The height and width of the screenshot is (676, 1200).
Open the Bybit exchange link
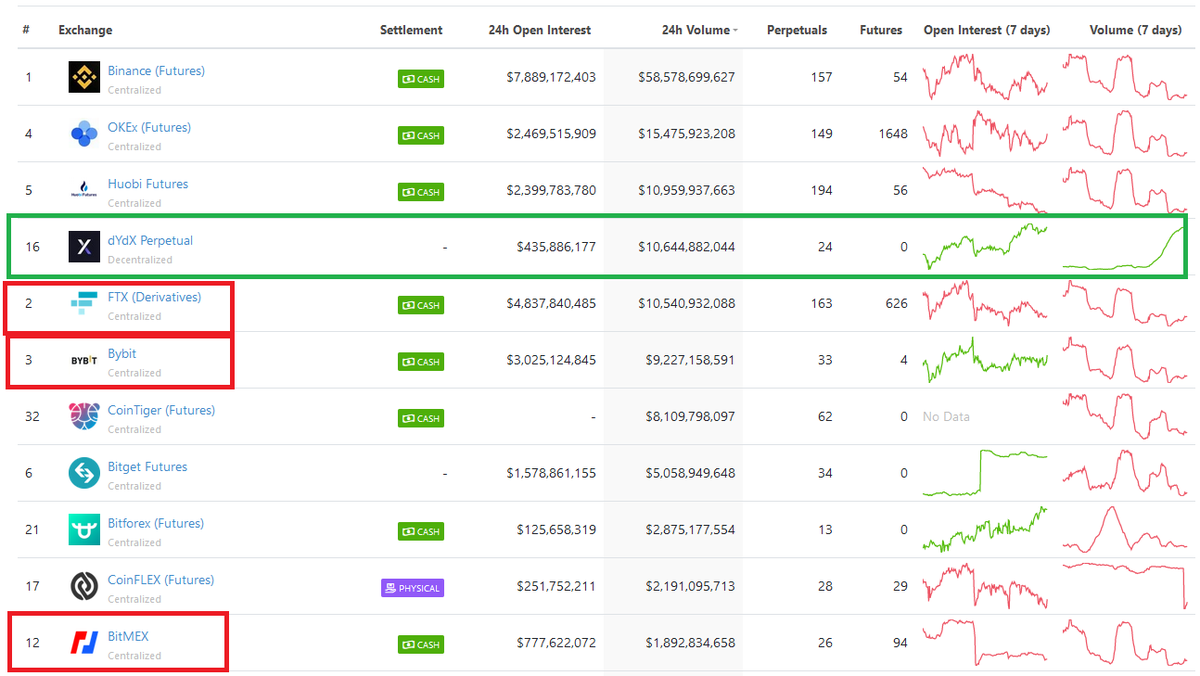click(x=122, y=354)
